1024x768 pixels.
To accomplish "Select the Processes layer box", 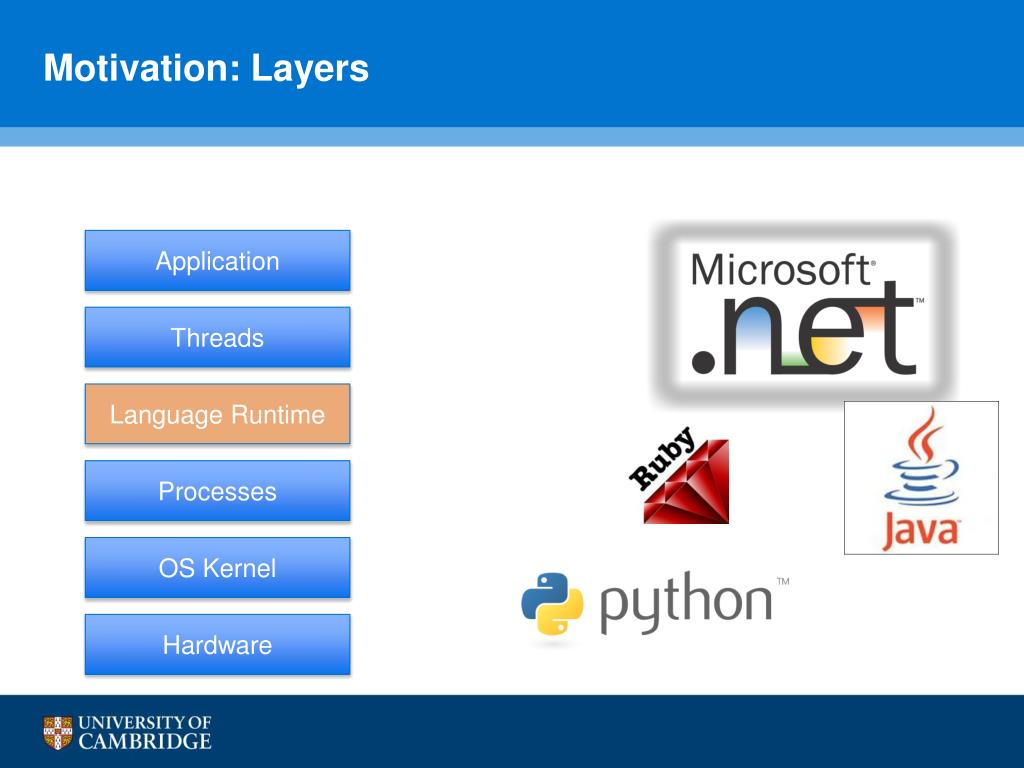I will point(217,491).
